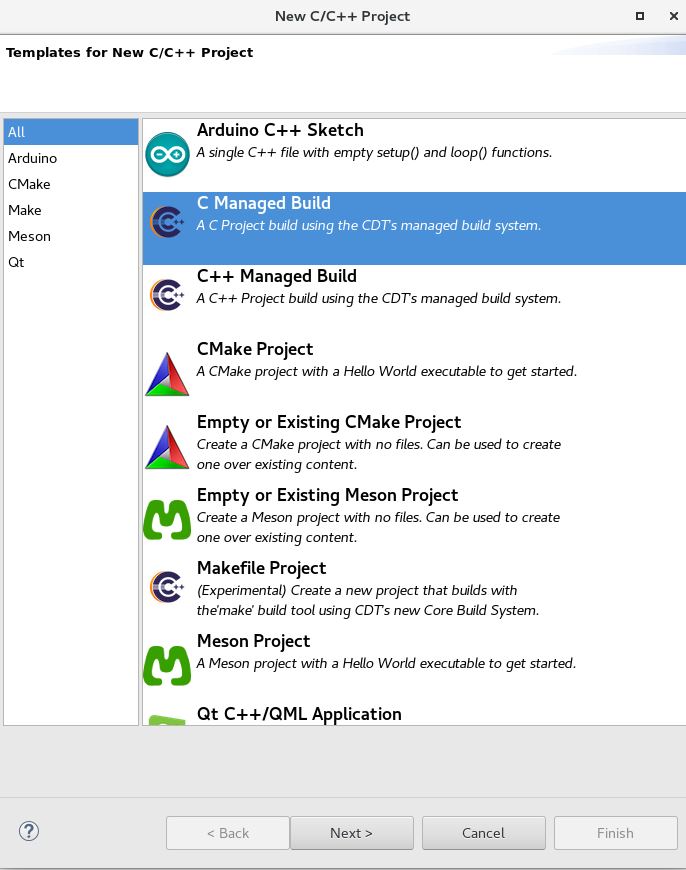Select the C Managed Build title
This screenshot has height=870, width=686.
pos(264,203)
